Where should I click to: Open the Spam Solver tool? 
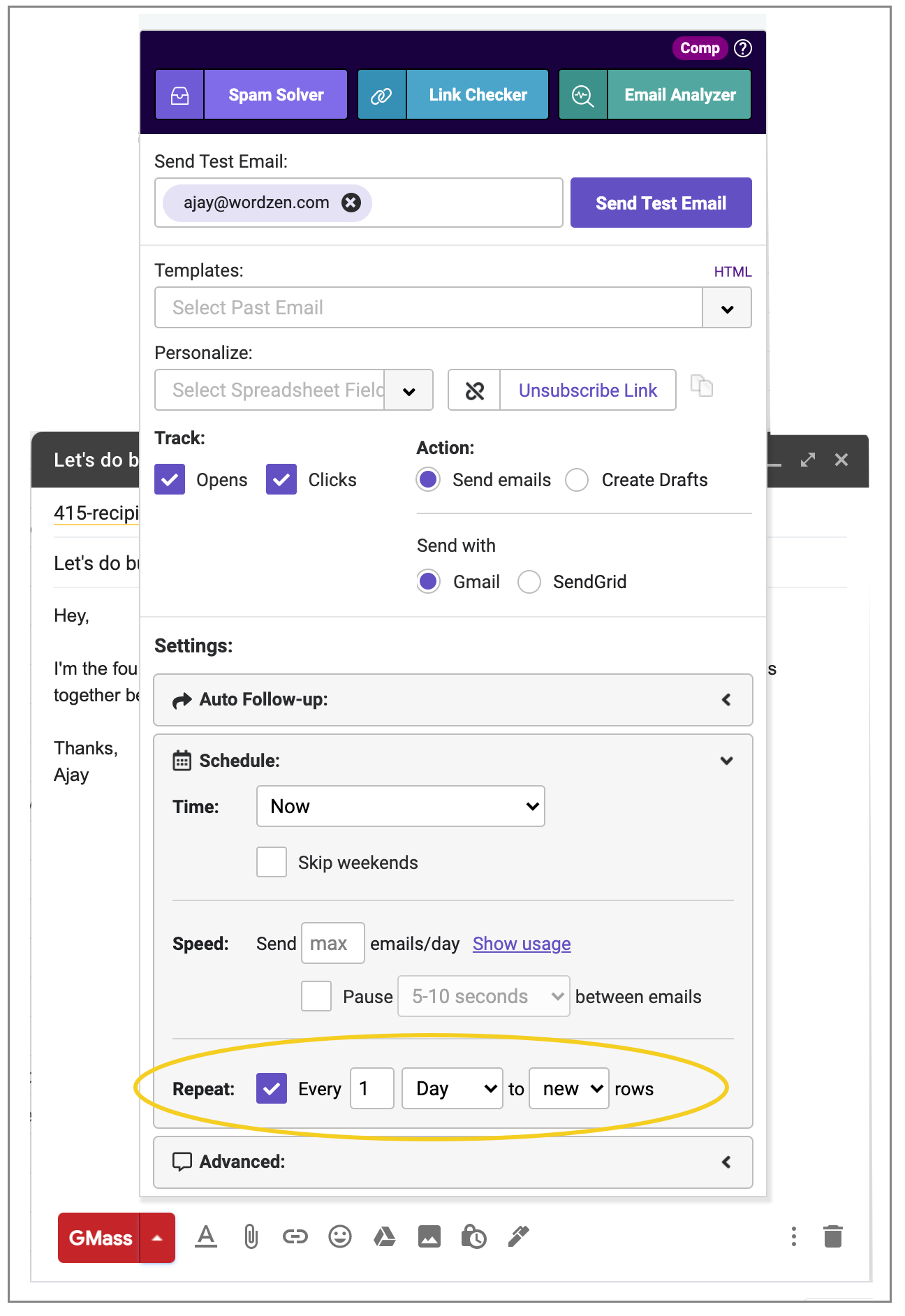coord(251,94)
